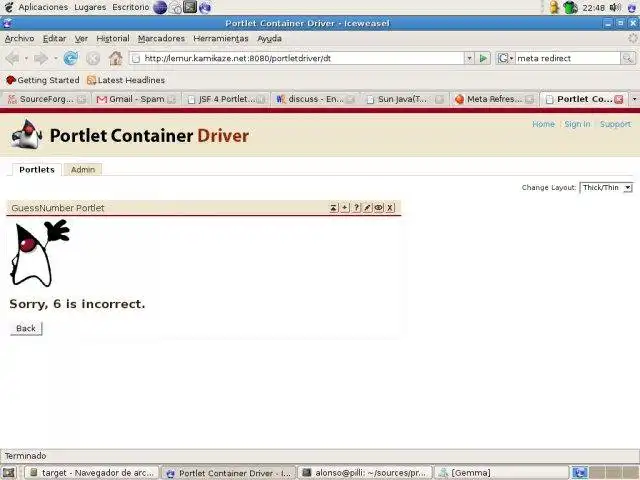
Task: Go back with the browser back arrow
Action: [13, 58]
